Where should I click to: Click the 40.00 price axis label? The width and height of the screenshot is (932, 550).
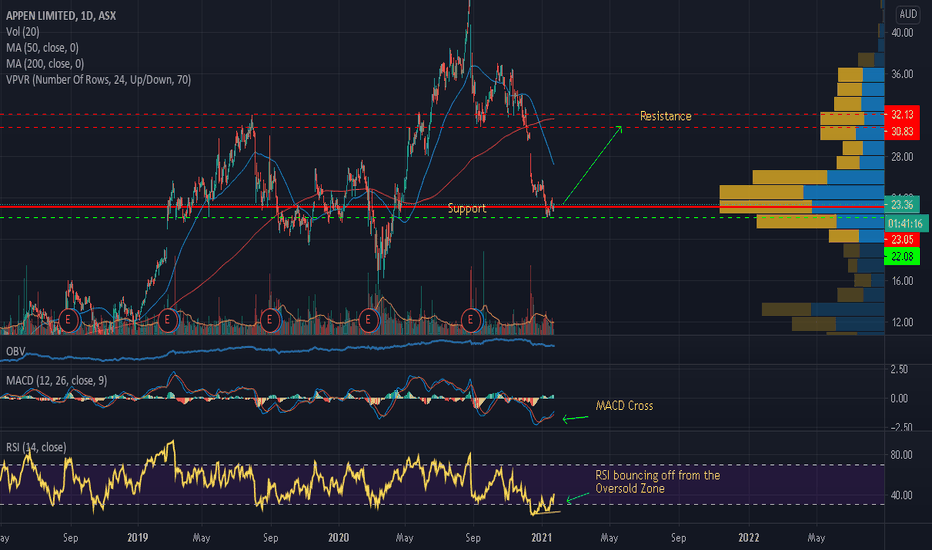[902, 33]
